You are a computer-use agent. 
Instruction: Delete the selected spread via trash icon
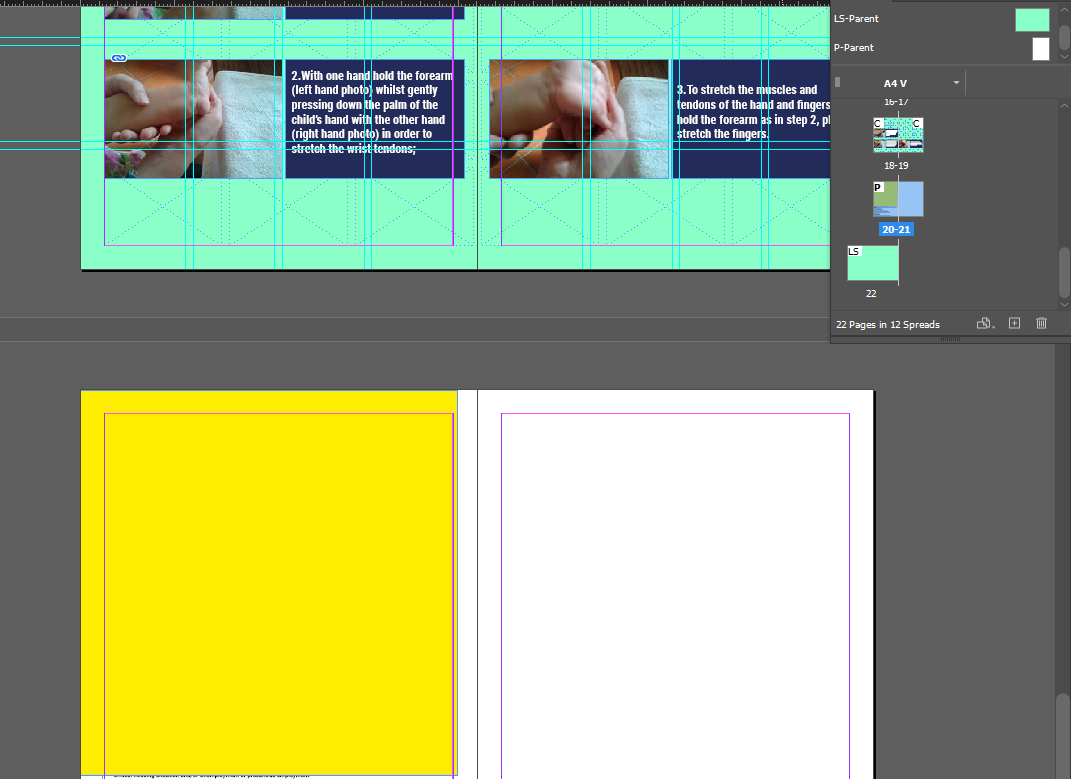pos(1041,323)
